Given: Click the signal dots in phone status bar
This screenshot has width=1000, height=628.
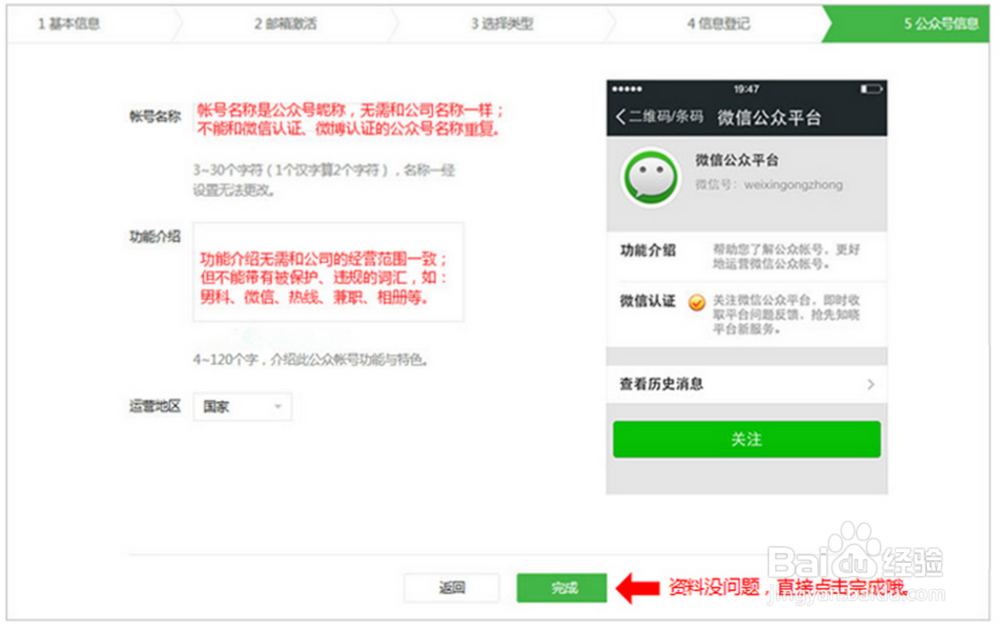Looking at the screenshot, I should pyautogui.click(x=628, y=89).
